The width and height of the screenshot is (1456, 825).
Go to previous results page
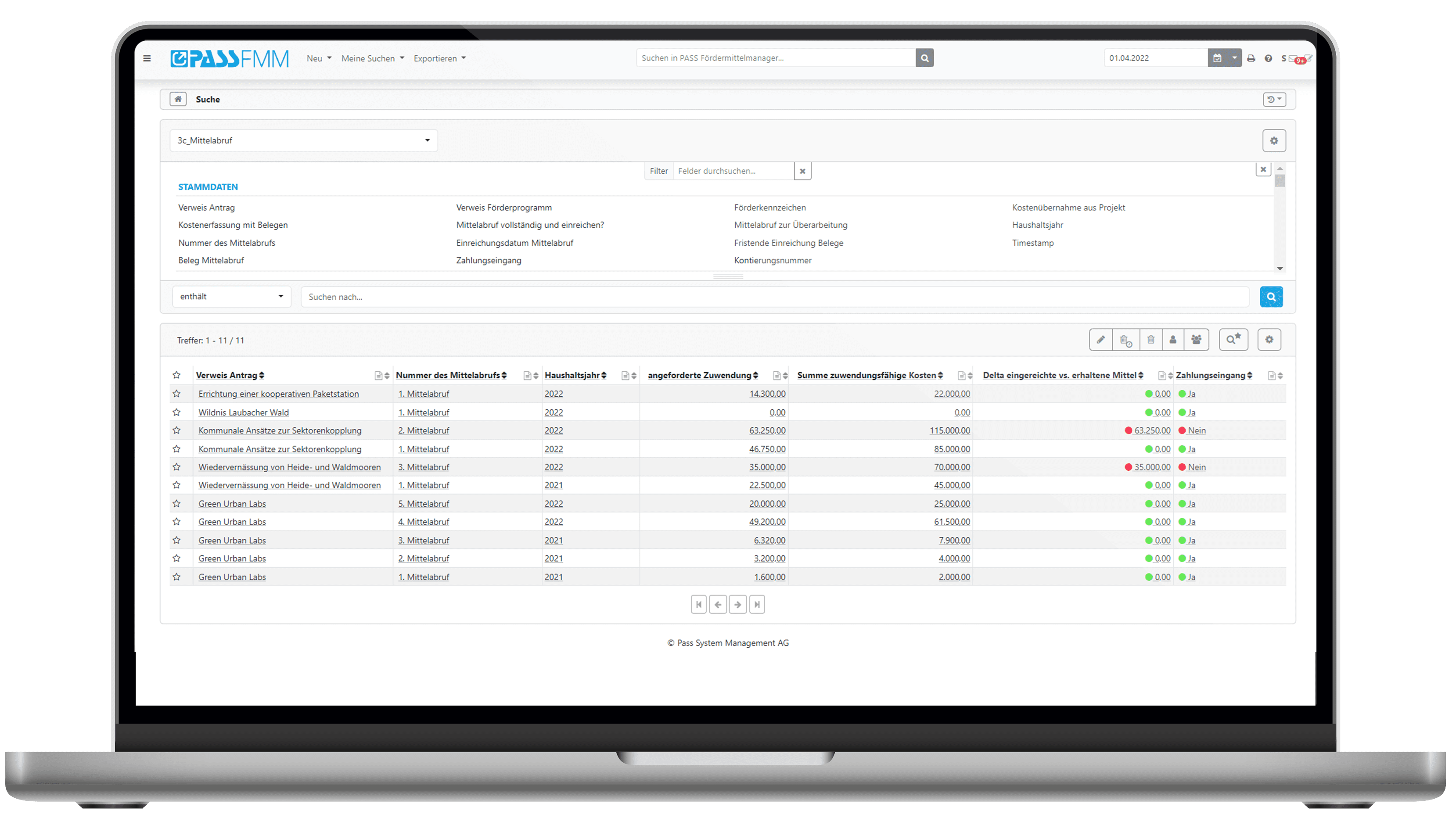718,605
